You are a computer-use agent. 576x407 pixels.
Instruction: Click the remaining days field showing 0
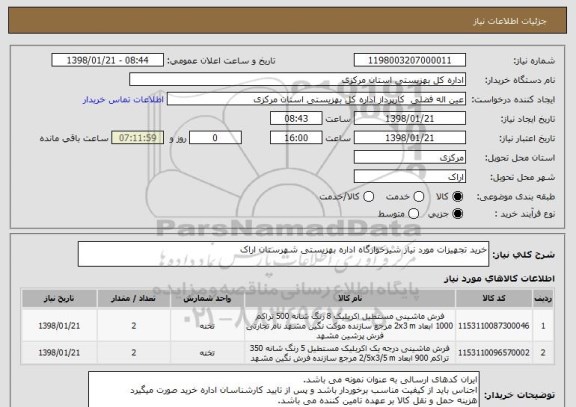coord(215,138)
